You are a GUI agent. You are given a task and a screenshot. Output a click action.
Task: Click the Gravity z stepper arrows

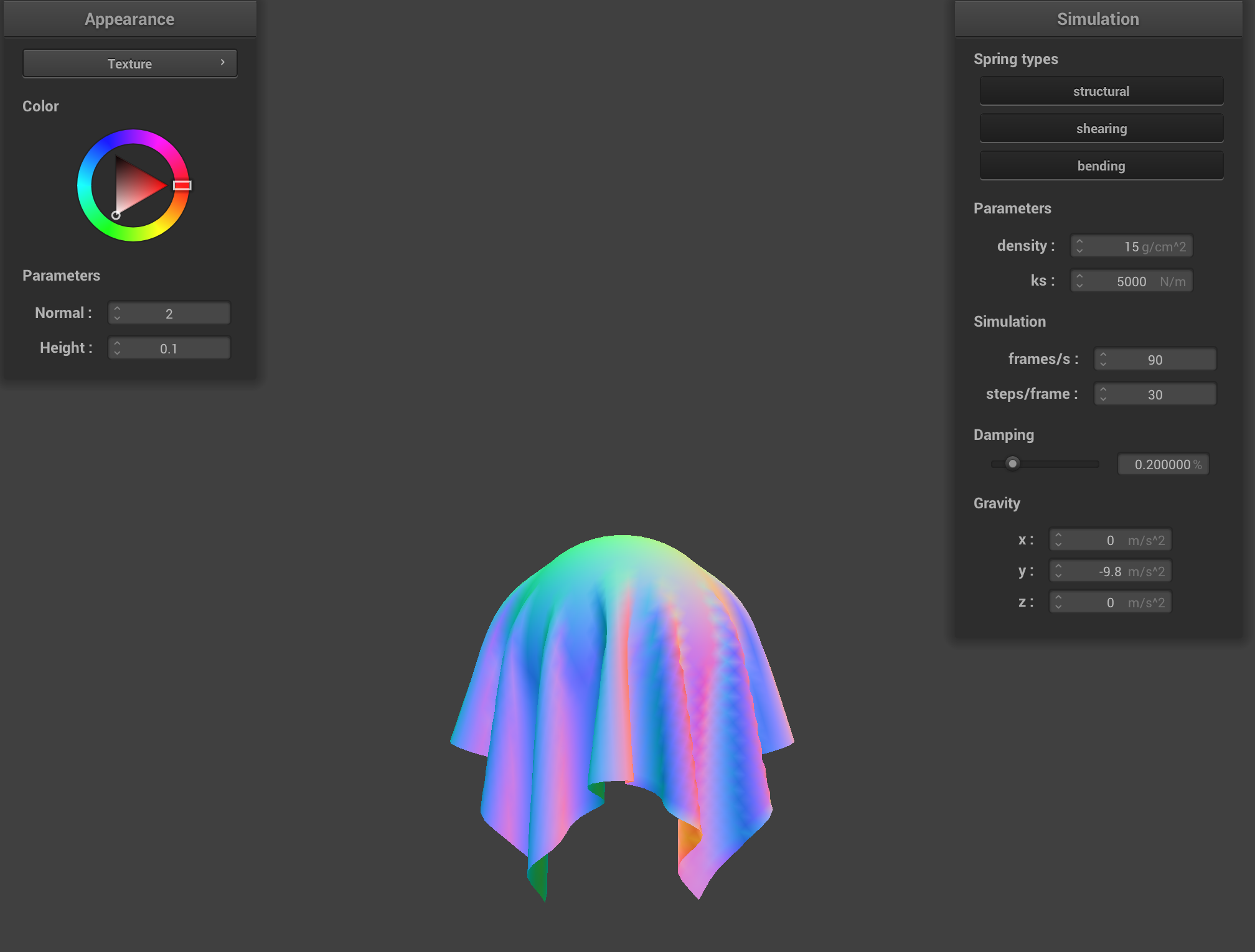[1058, 602]
